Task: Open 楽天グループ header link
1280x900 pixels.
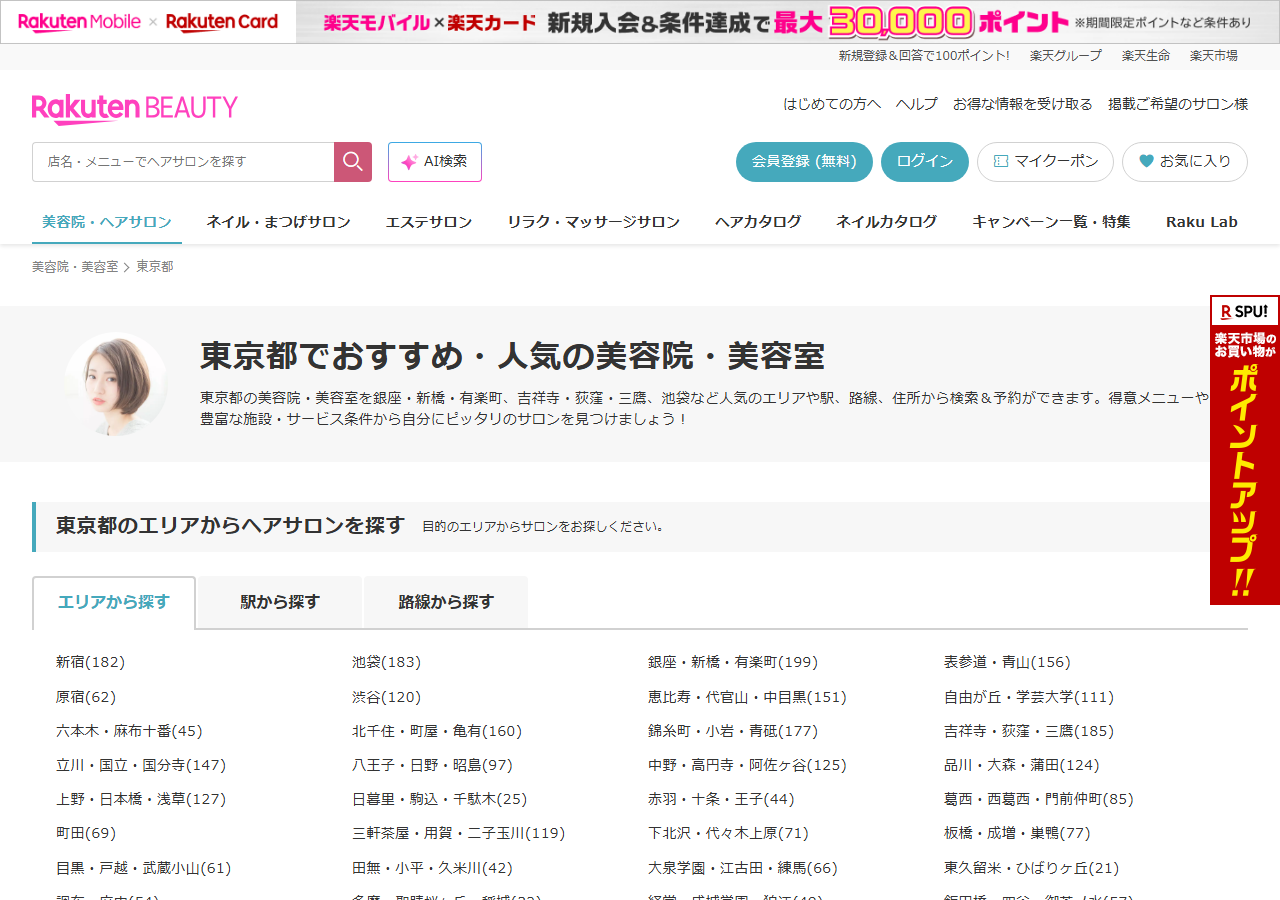Action: point(1066,56)
